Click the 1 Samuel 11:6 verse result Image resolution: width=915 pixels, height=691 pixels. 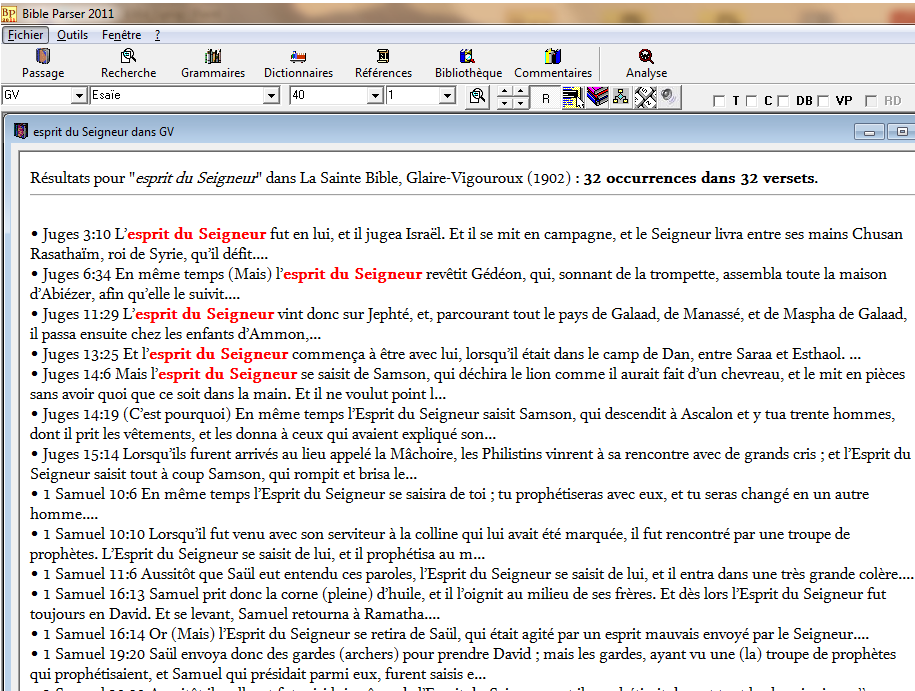472,574
